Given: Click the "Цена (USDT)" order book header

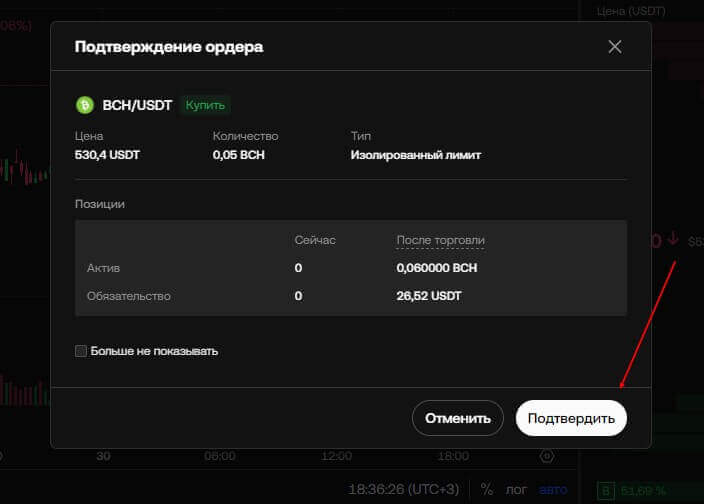Looking at the screenshot, I should [631, 11].
